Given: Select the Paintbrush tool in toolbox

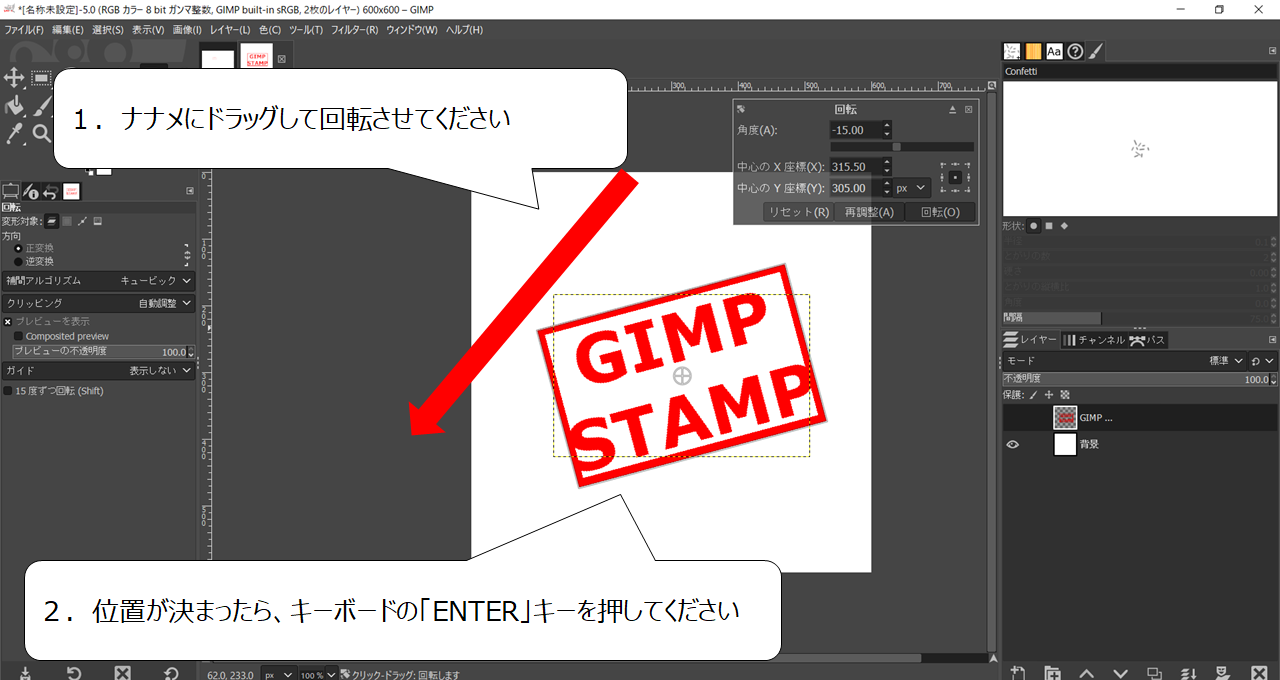Looking at the screenshot, I should 42,105.
